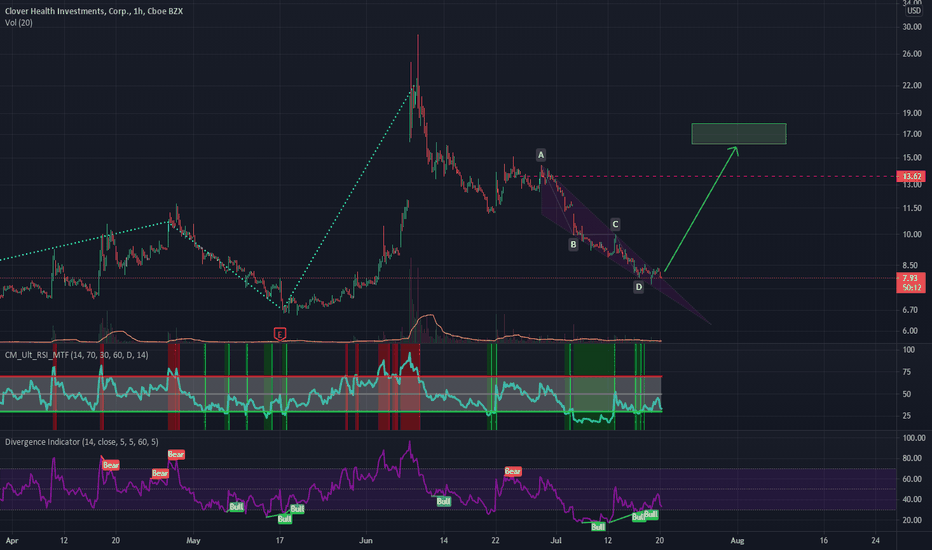
Task: Click the 22.00 price axis label
Action: [912, 86]
